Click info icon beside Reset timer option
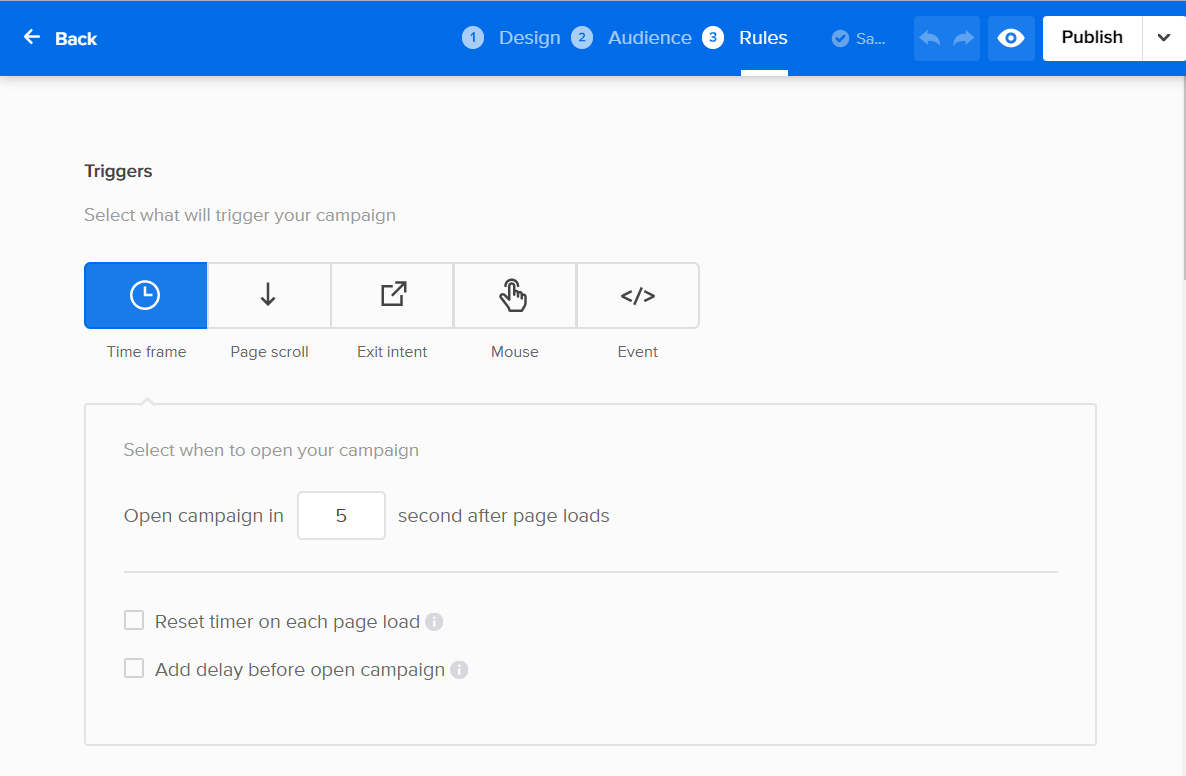This screenshot has width=1186, height=776. pyautogui.click(x=434, y=622)
